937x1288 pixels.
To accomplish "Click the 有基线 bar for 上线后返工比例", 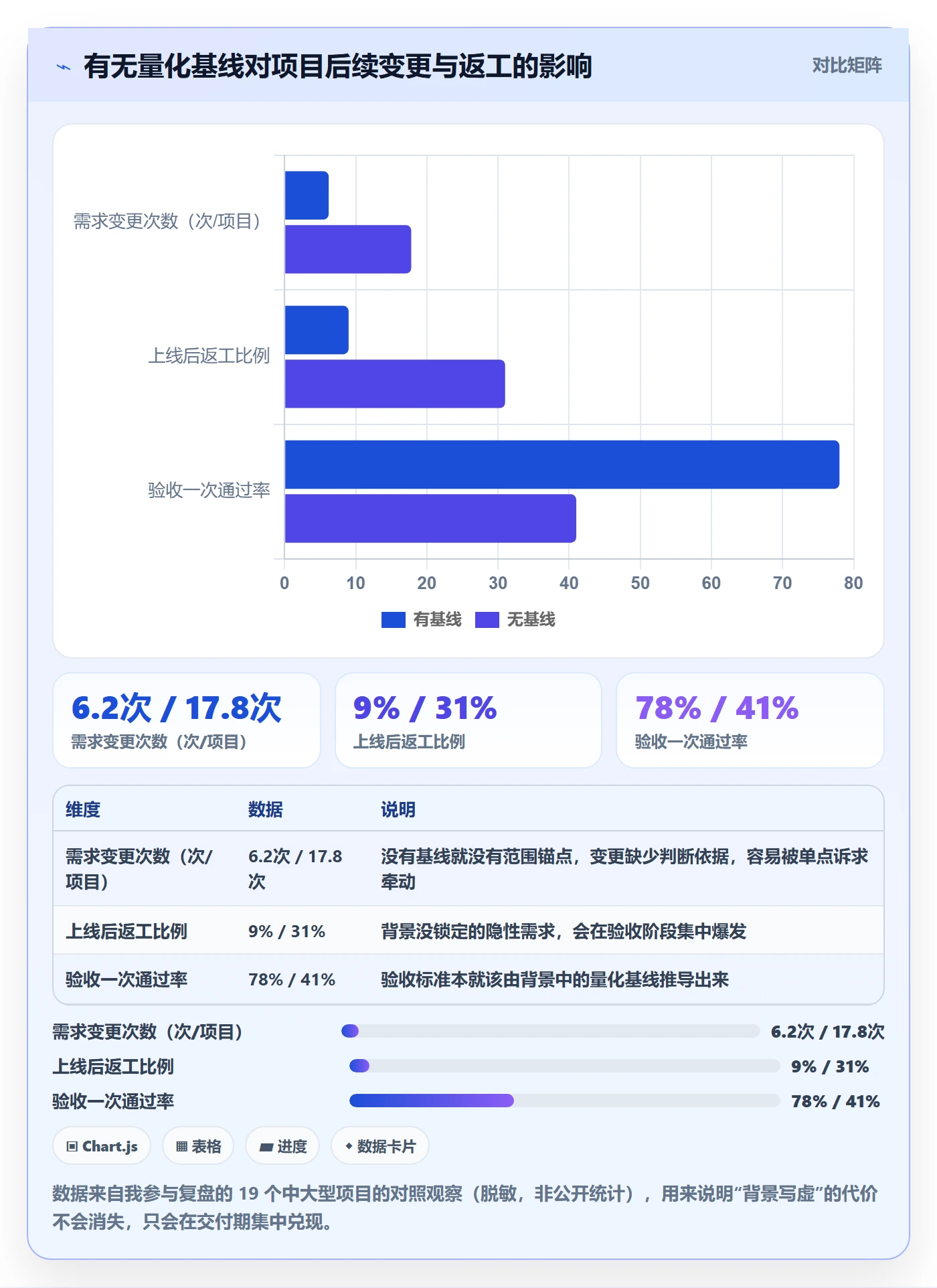I will point(317,330).
